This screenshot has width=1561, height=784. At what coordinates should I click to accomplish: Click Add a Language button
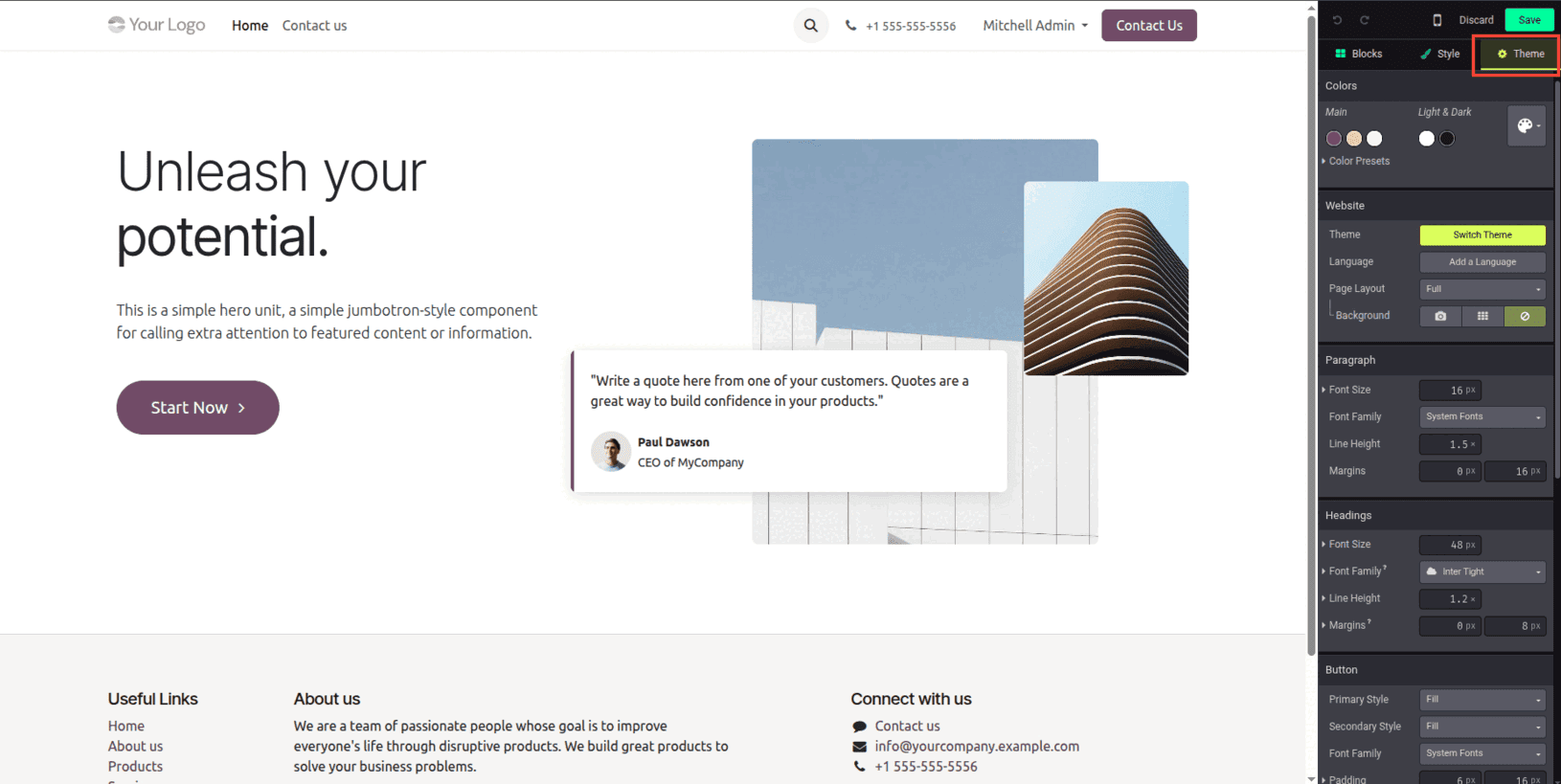pyautogui.click(x=1482, y=262)
